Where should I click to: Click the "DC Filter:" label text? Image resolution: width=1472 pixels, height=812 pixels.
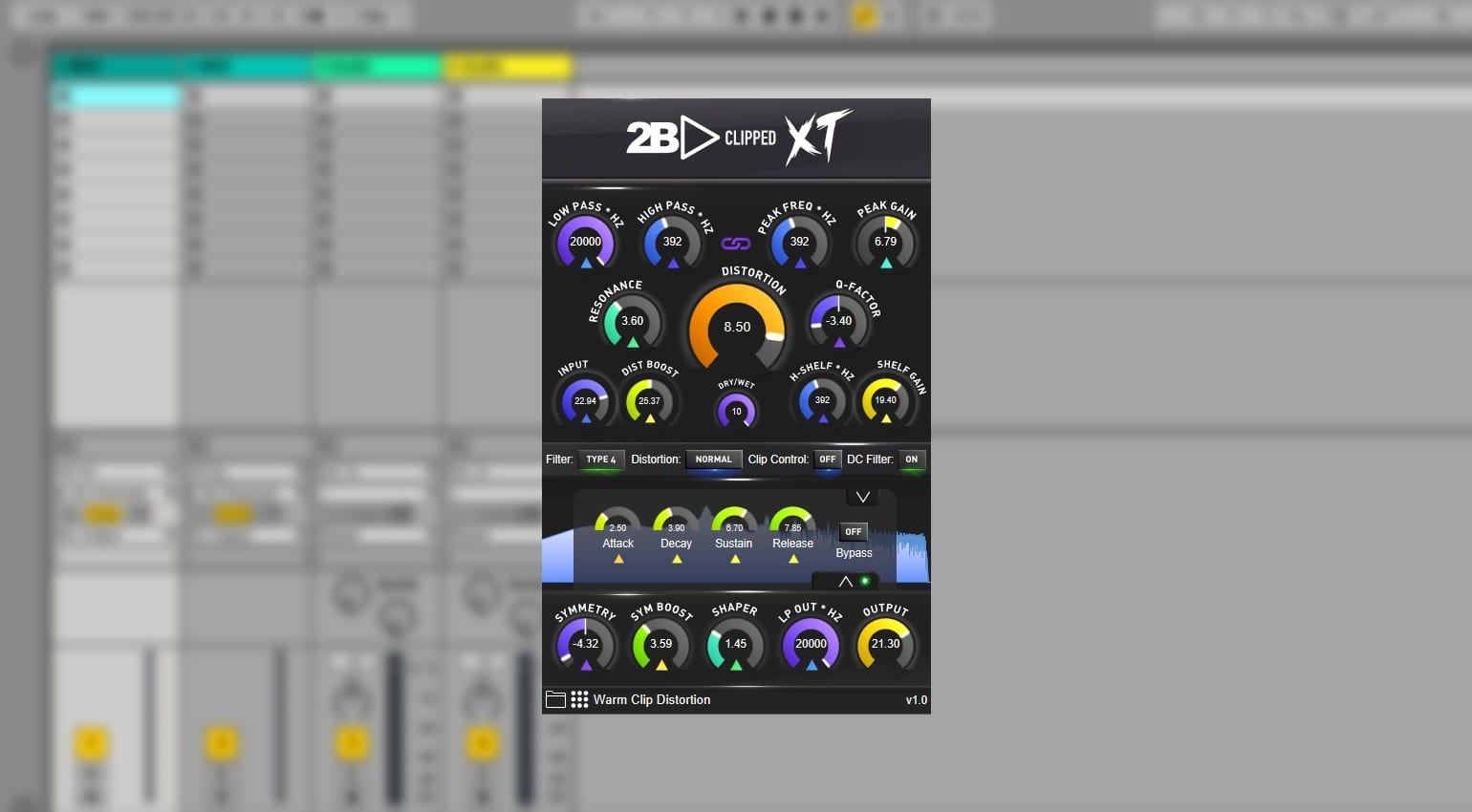(870, 459)
